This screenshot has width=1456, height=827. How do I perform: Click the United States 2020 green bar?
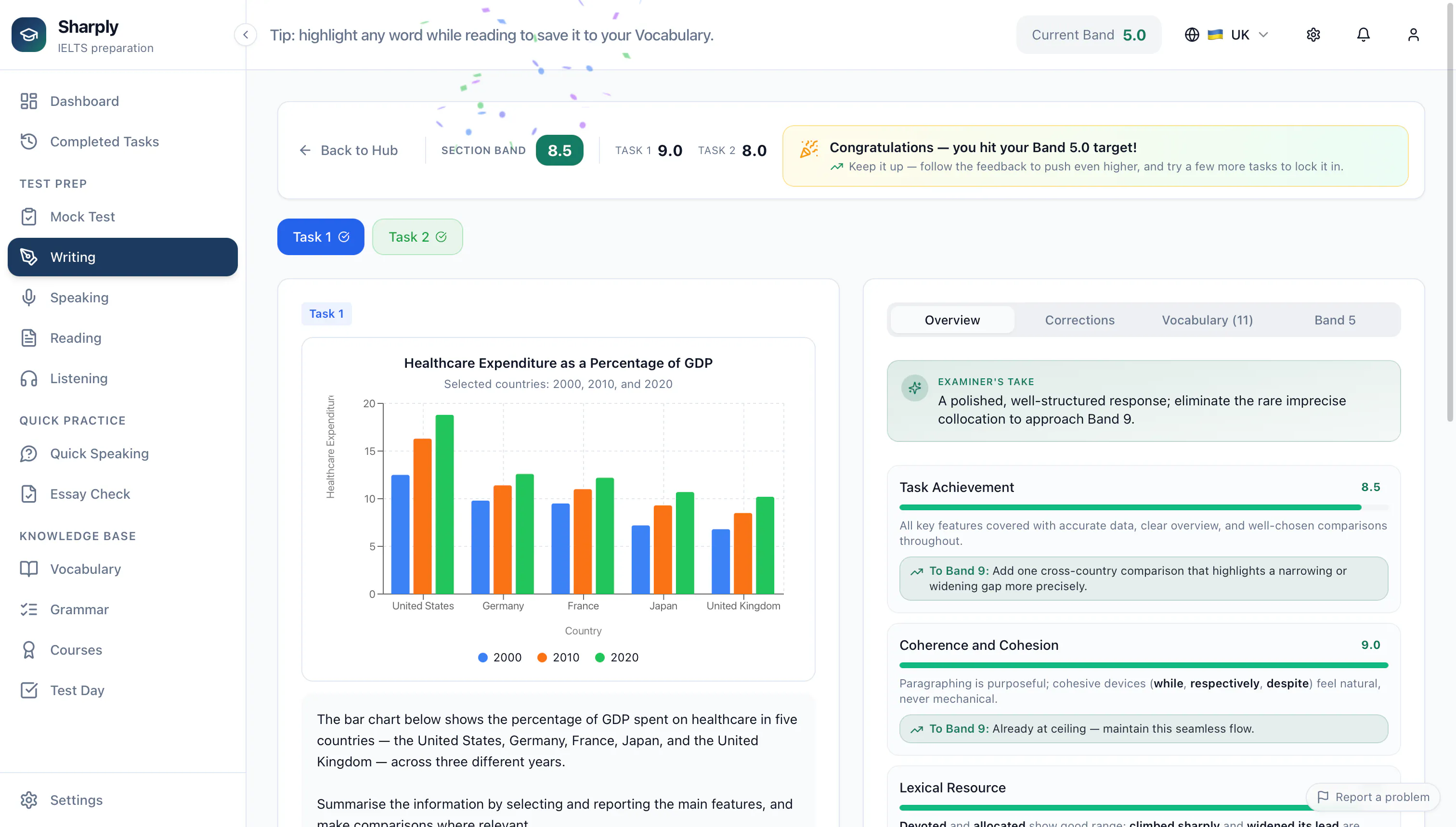click(445, 504)
